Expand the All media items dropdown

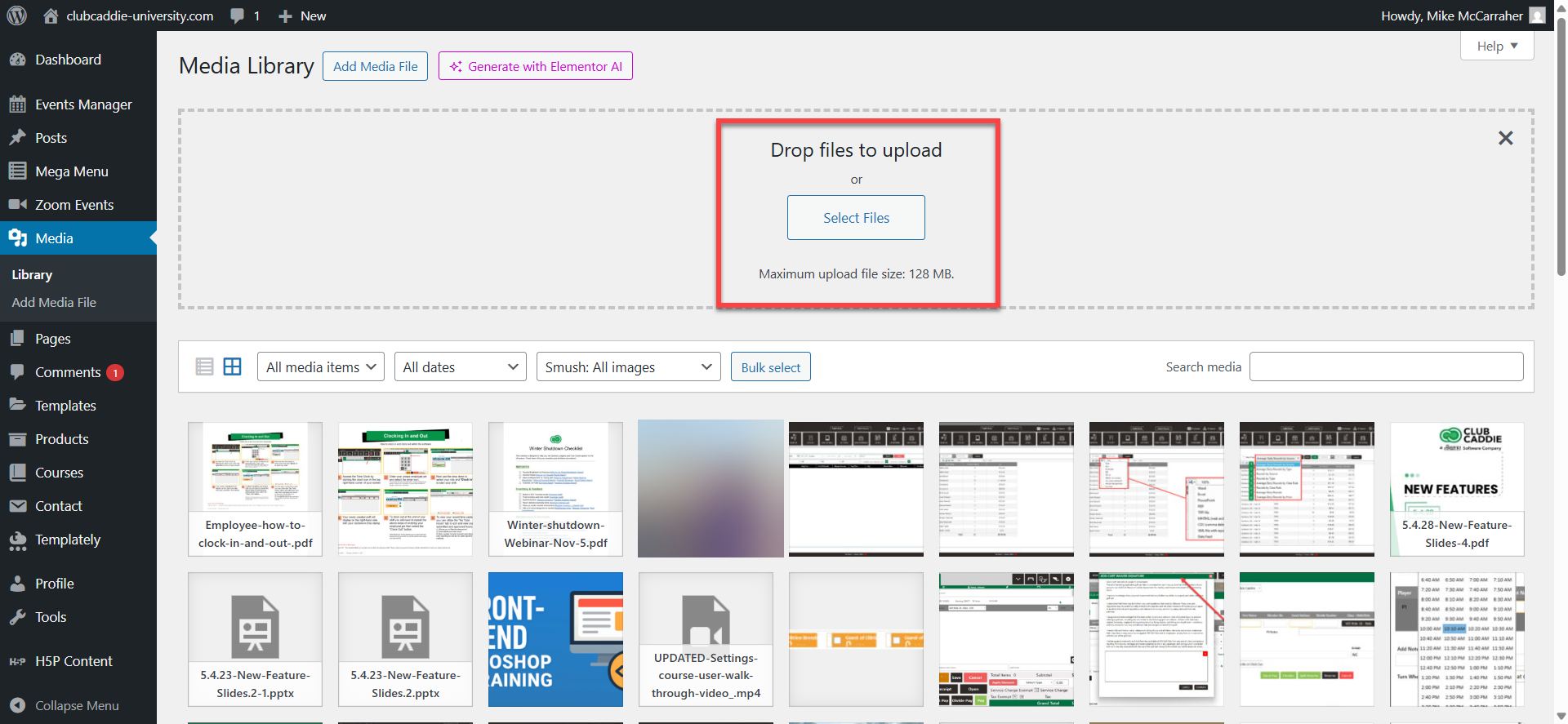[x=321, y=367]
